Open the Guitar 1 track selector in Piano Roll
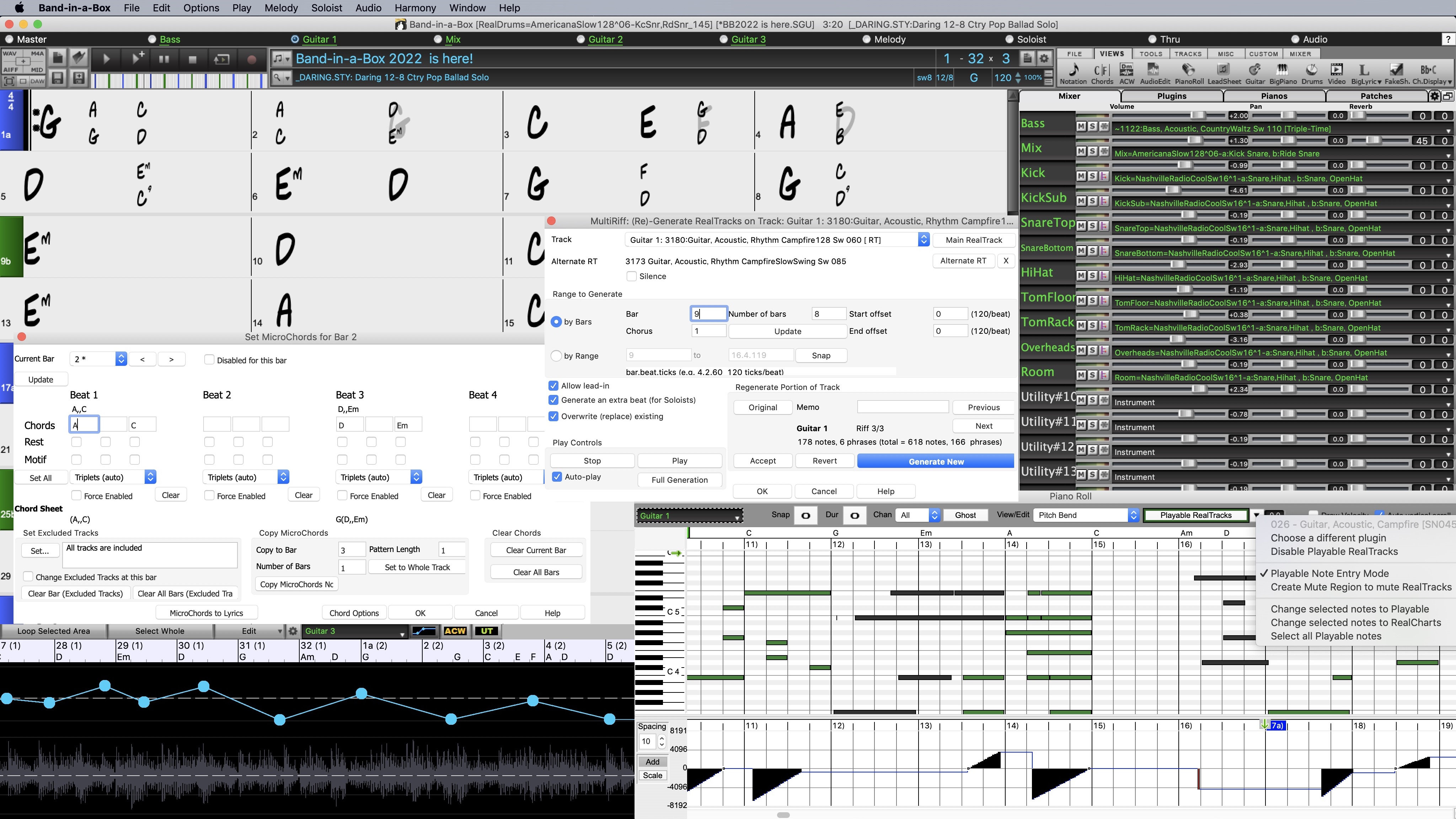Viewport: 1456px width, 819px height. 690,515
